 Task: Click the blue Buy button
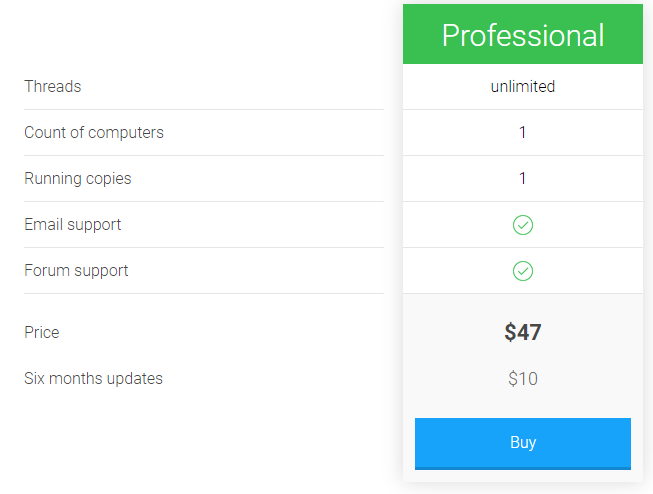(x=523, y=444)
